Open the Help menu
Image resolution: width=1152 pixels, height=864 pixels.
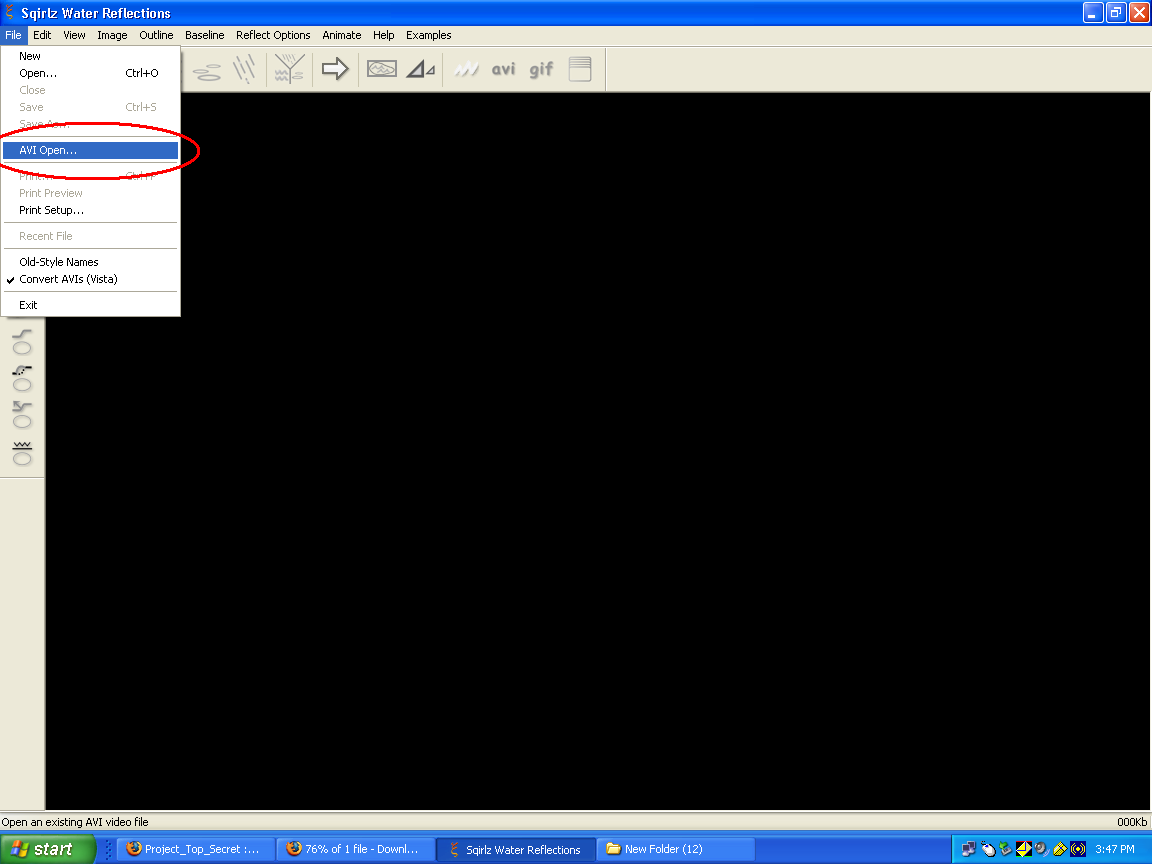[x=384, y=35]
